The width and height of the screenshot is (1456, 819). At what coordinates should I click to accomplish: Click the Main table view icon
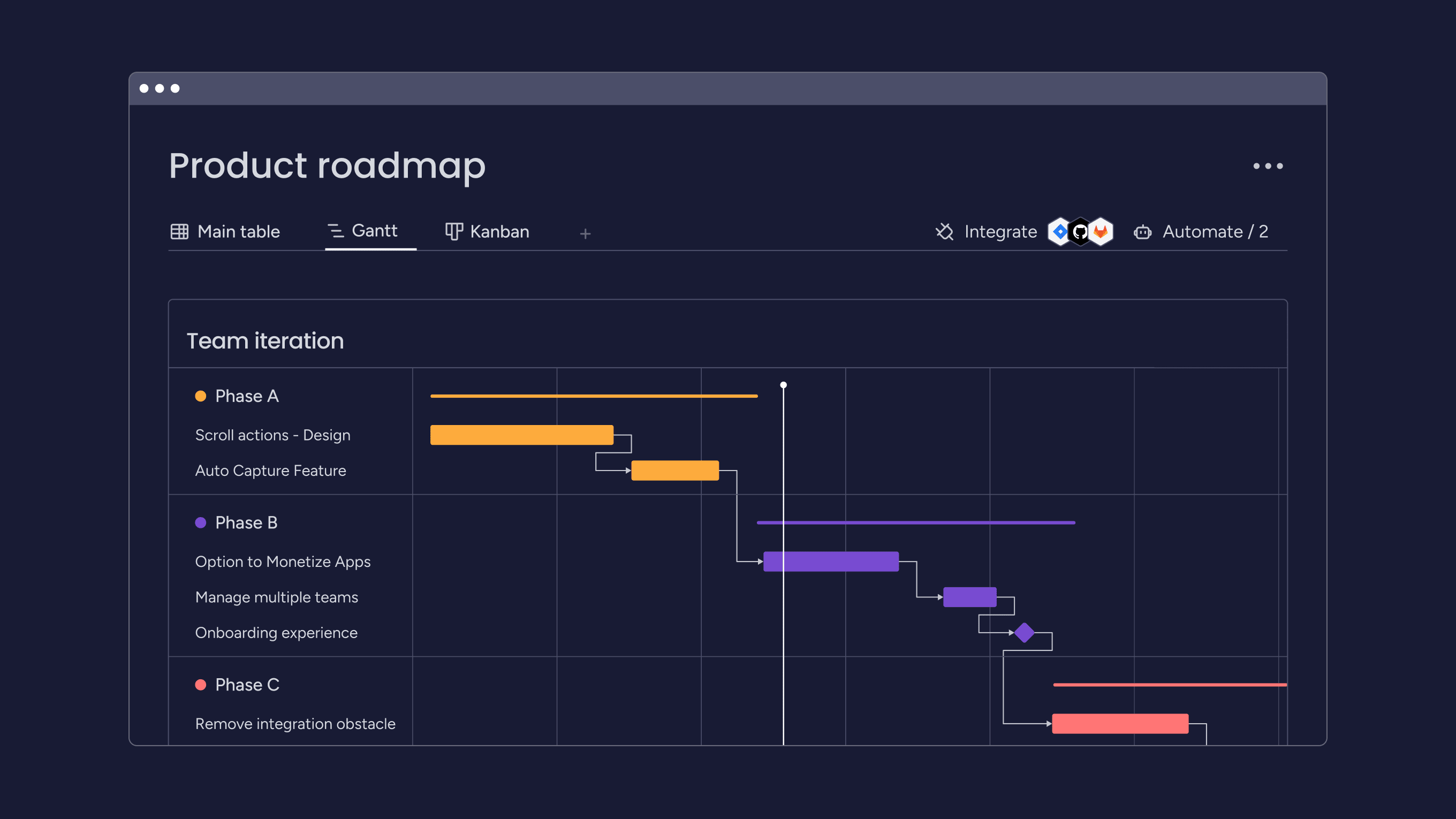pyautogui.click(x=180, y=231)
